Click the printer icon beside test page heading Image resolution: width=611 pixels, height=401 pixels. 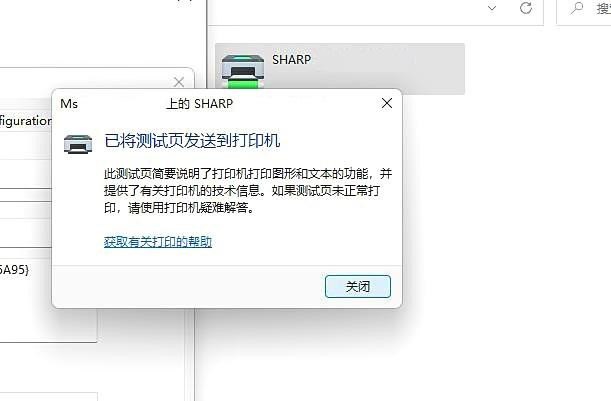(x=78, y=143)
